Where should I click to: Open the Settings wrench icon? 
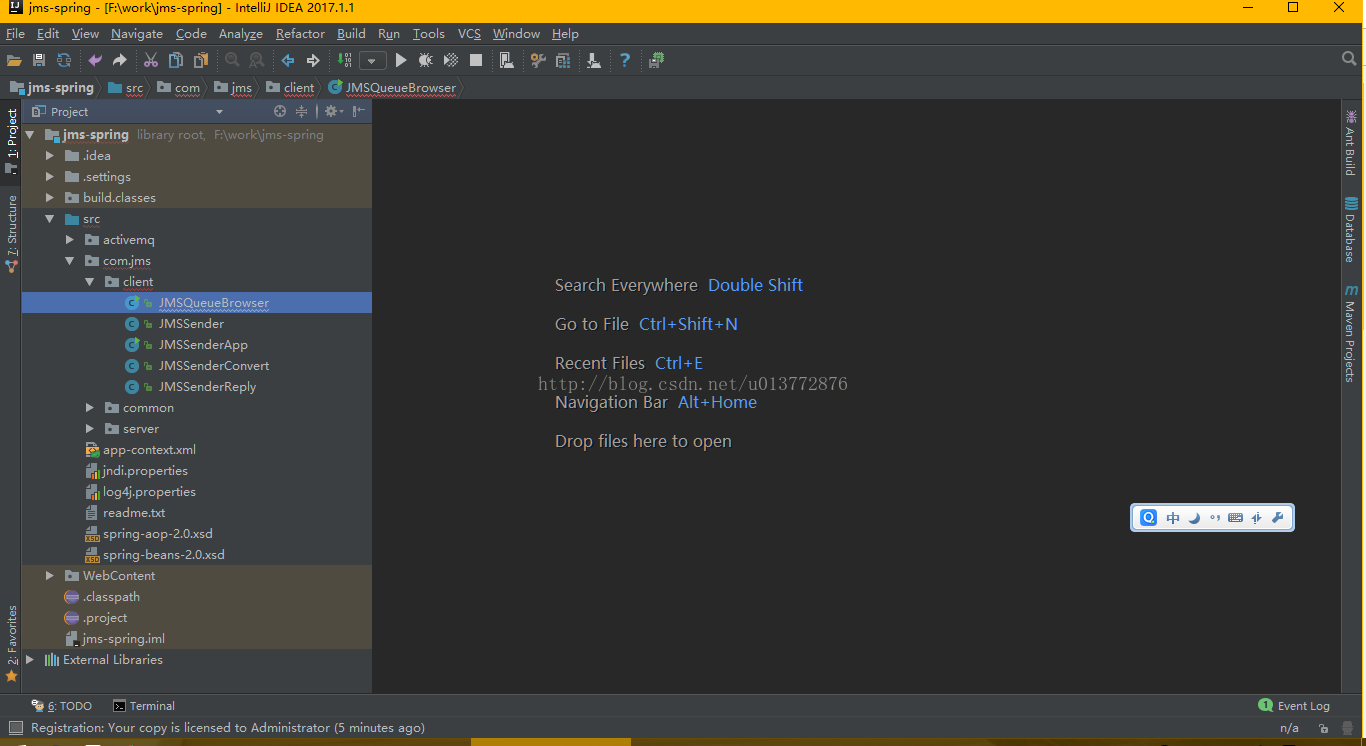[538, 60]
